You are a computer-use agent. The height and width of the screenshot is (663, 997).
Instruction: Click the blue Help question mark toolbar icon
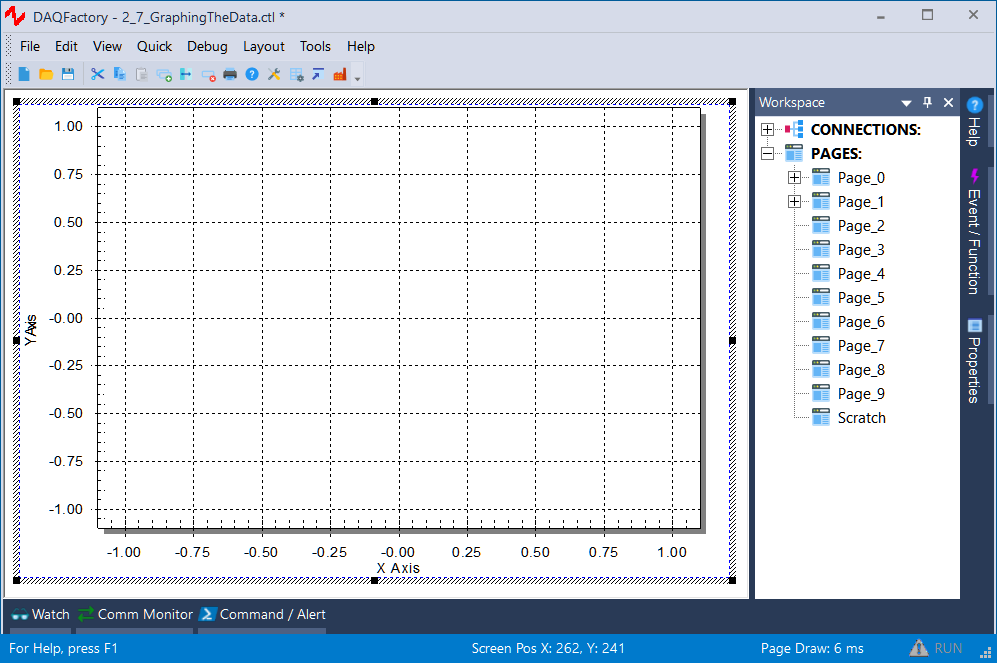tap(252, 74)
